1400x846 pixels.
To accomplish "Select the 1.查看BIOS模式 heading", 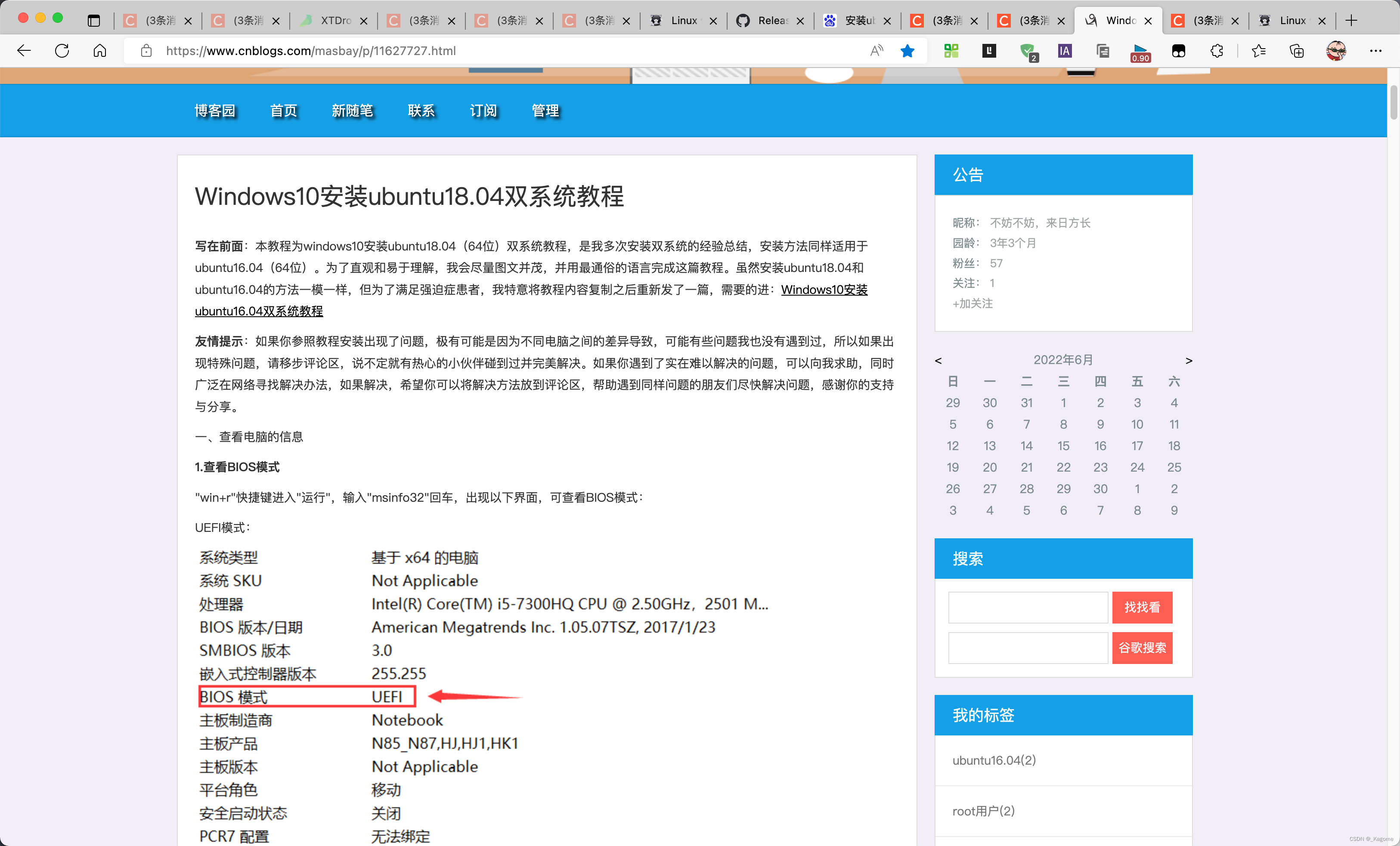I will [x=237, y=467].
